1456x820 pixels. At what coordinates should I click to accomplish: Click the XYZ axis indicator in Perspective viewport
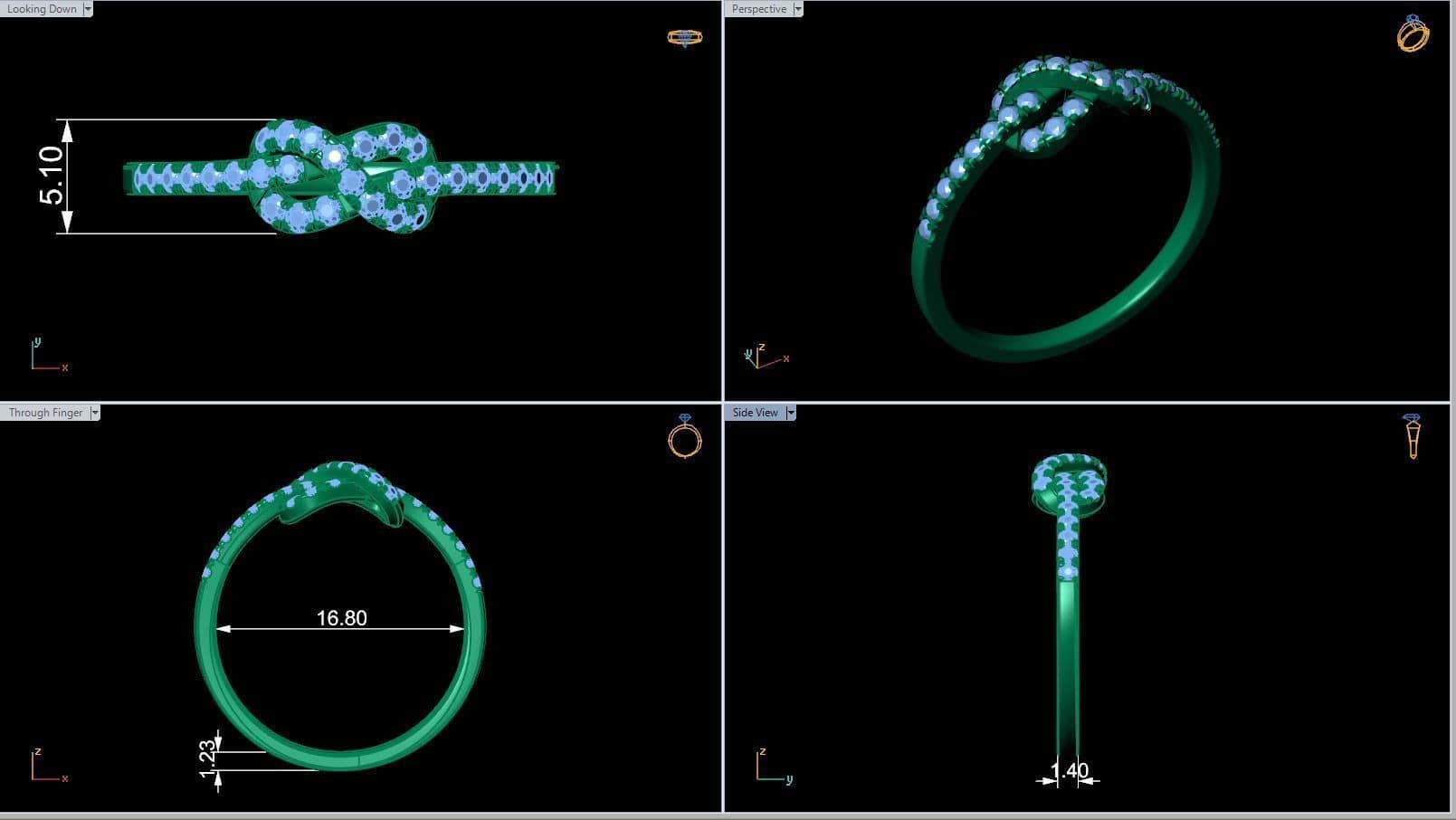[765, 357]
